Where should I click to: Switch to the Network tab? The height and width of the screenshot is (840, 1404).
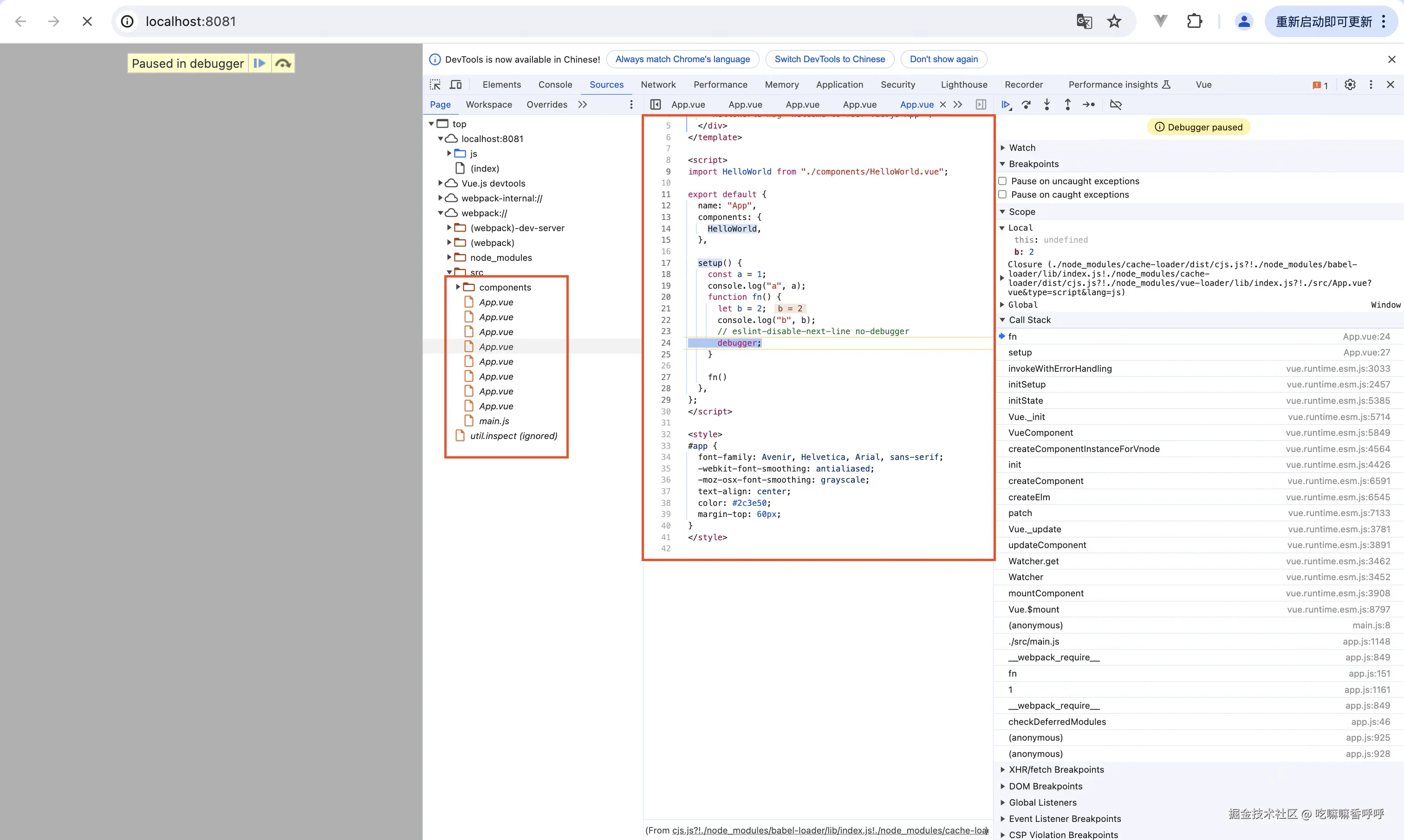click(658, 84)
